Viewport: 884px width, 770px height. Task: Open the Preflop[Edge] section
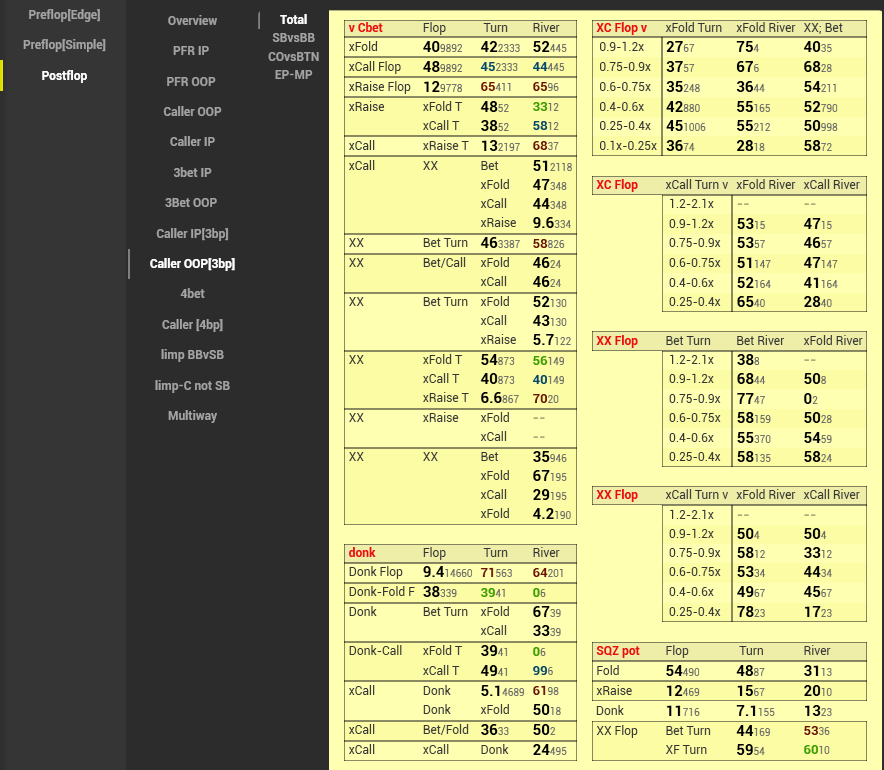65,14
